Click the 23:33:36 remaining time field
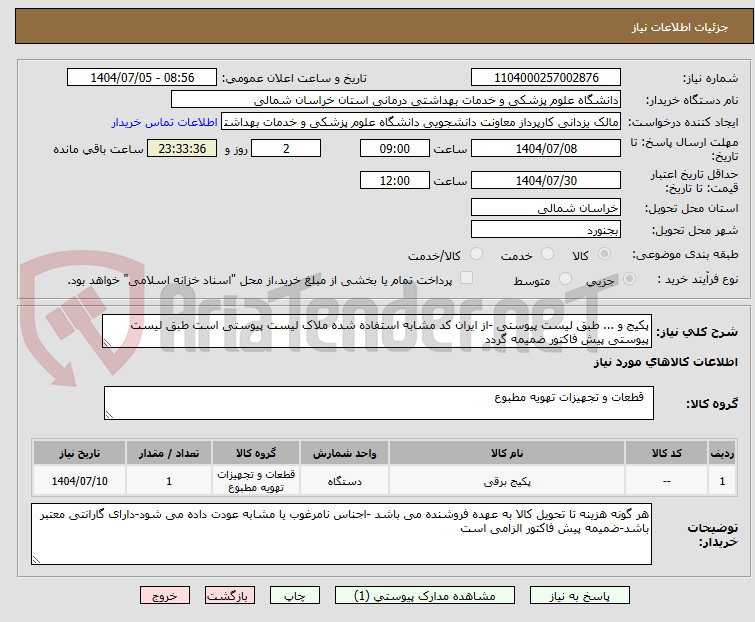 click(x=181, y=148)
